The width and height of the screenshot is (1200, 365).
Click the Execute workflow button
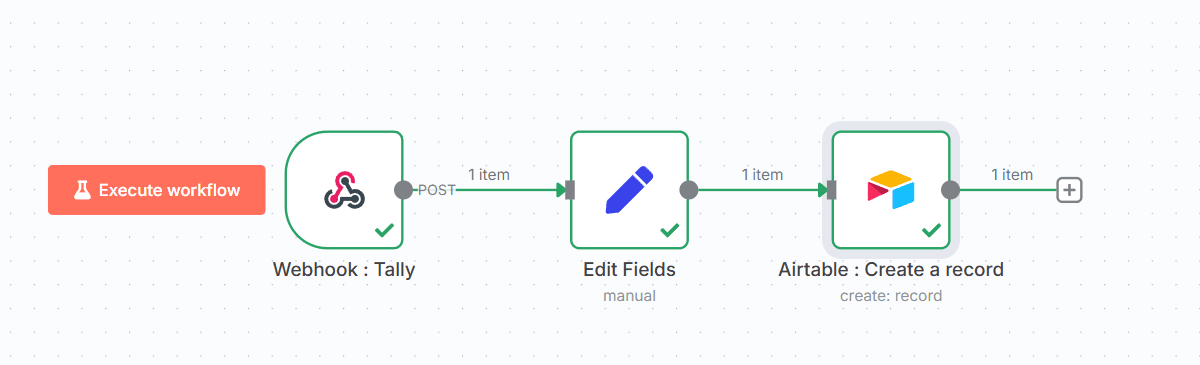(157, 190)
